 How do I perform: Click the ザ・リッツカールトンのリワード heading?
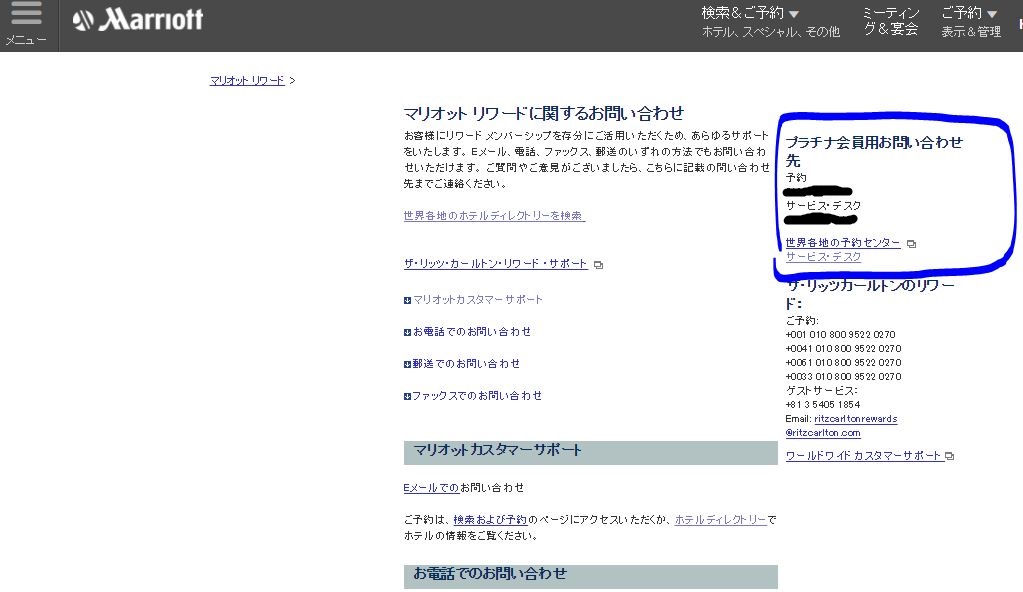pos(870,294)
